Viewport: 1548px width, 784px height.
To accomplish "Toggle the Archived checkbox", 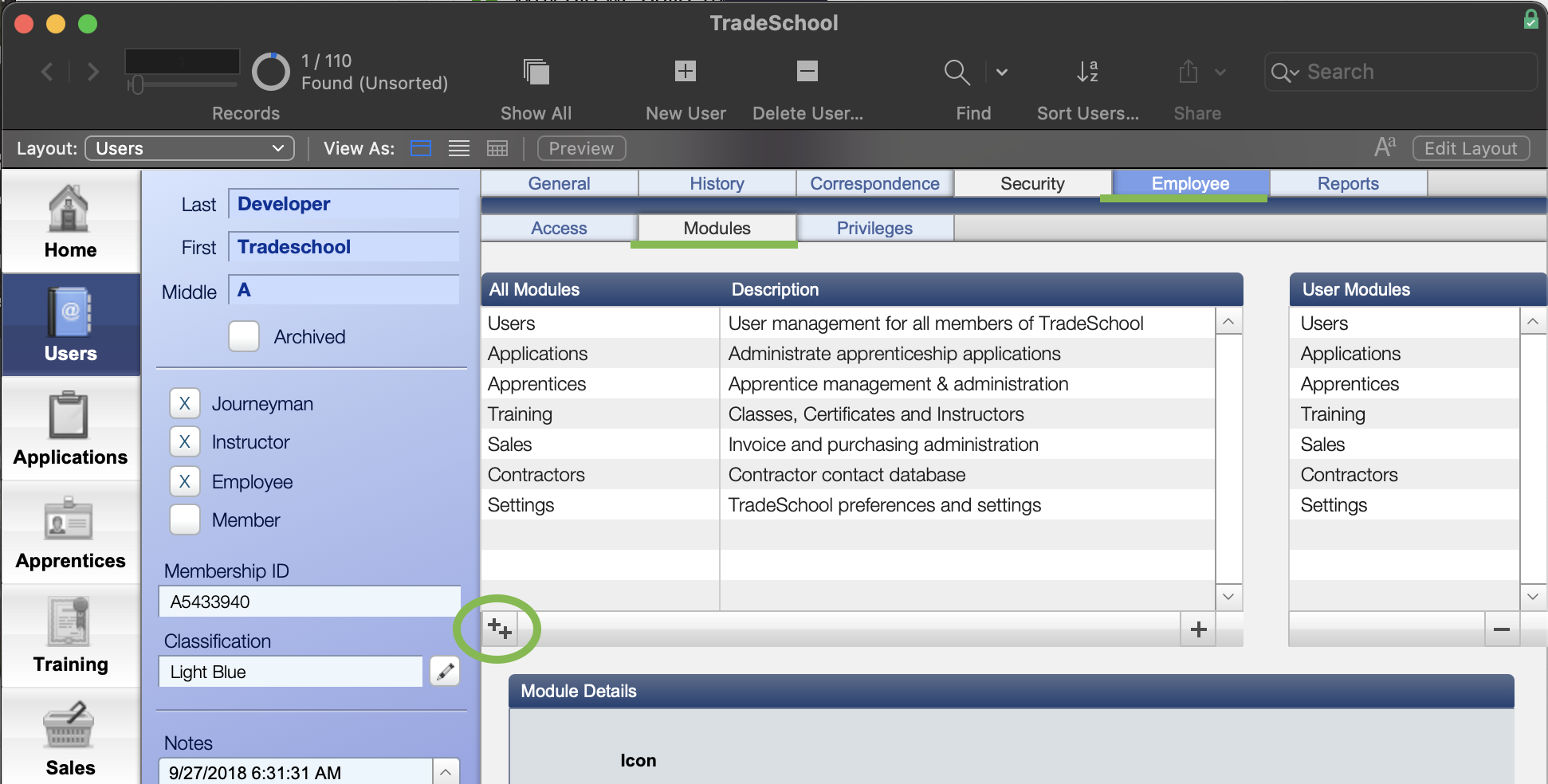I will [244, 336].
